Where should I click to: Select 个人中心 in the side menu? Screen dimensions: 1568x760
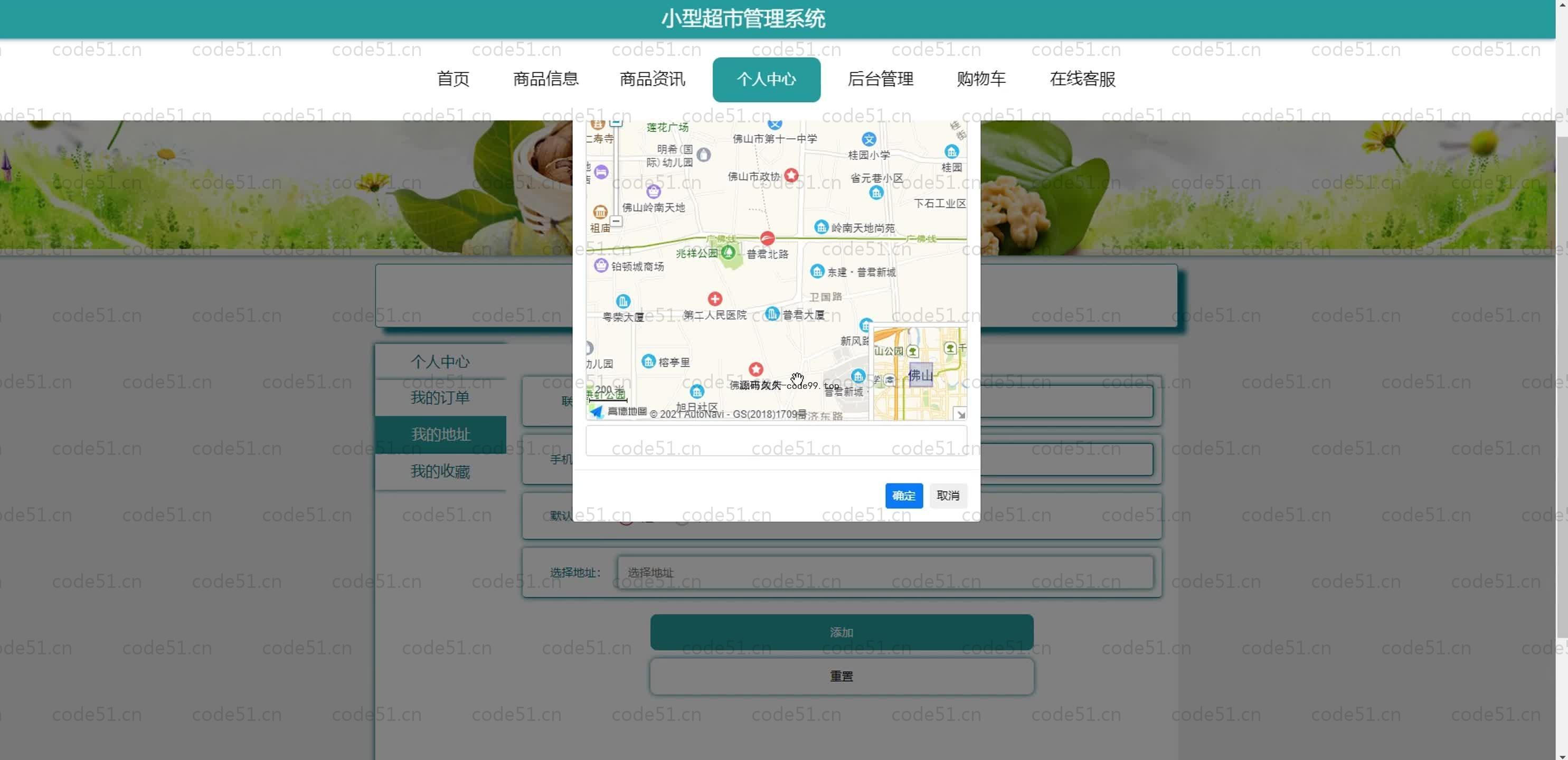tap(440, 362)
